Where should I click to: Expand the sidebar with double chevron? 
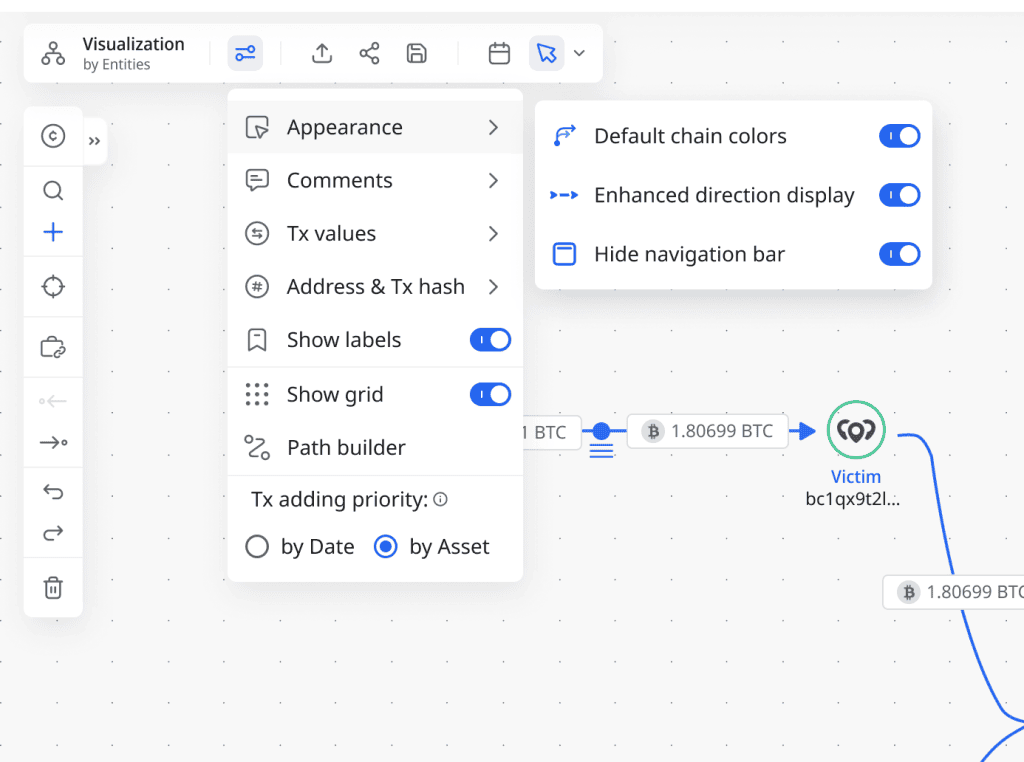[95, 141]
